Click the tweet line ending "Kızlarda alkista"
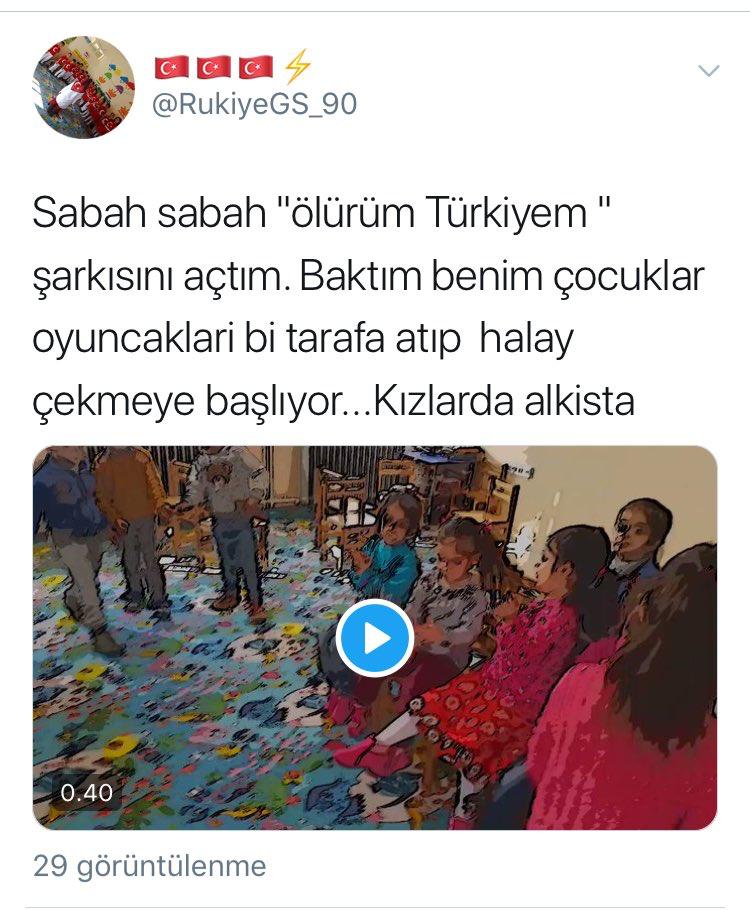Screen dimensions: 750x910 (x=334, y=402)
